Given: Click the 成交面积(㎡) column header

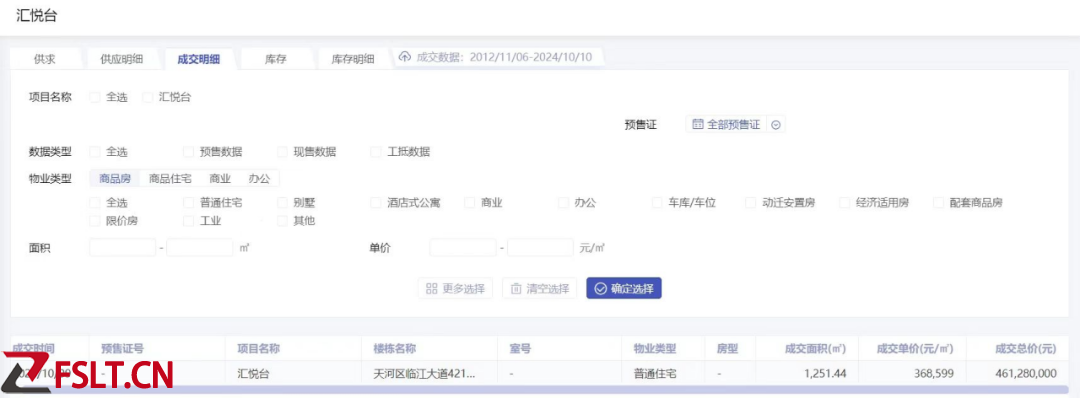Looking at the screenshot, I should click(816, 348).
